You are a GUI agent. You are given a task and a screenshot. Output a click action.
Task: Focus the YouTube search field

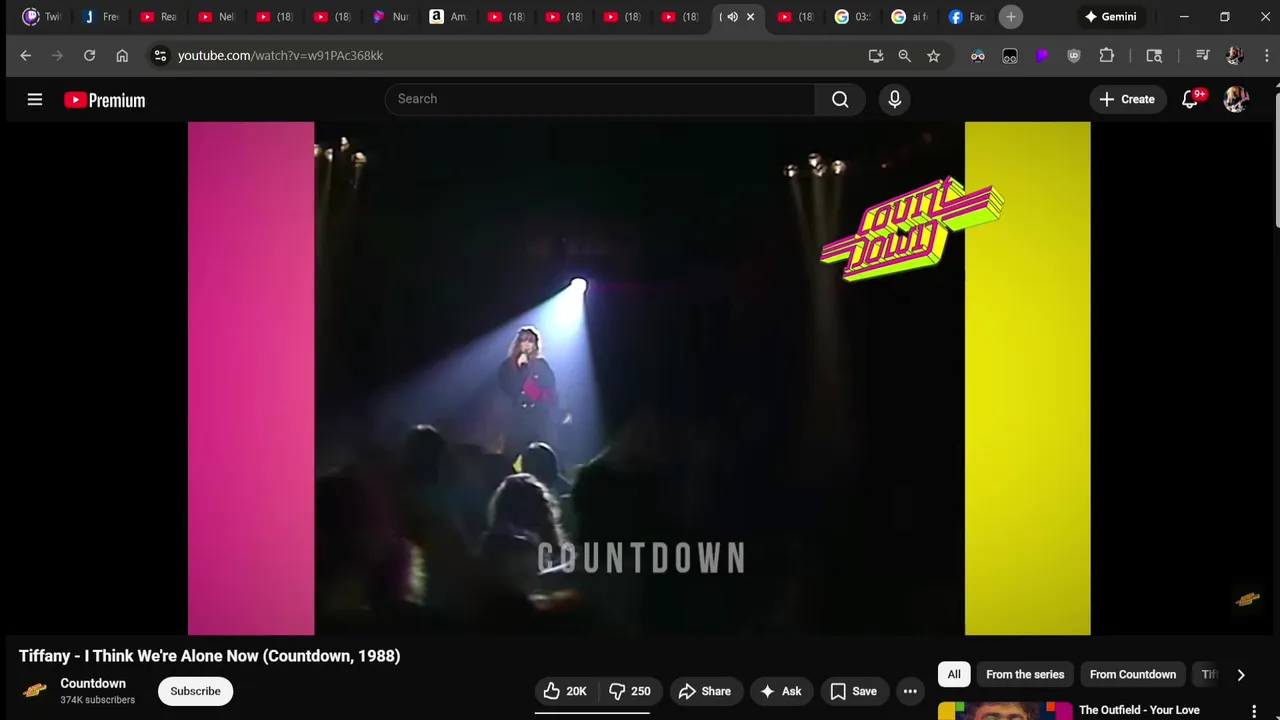(600, 99)
